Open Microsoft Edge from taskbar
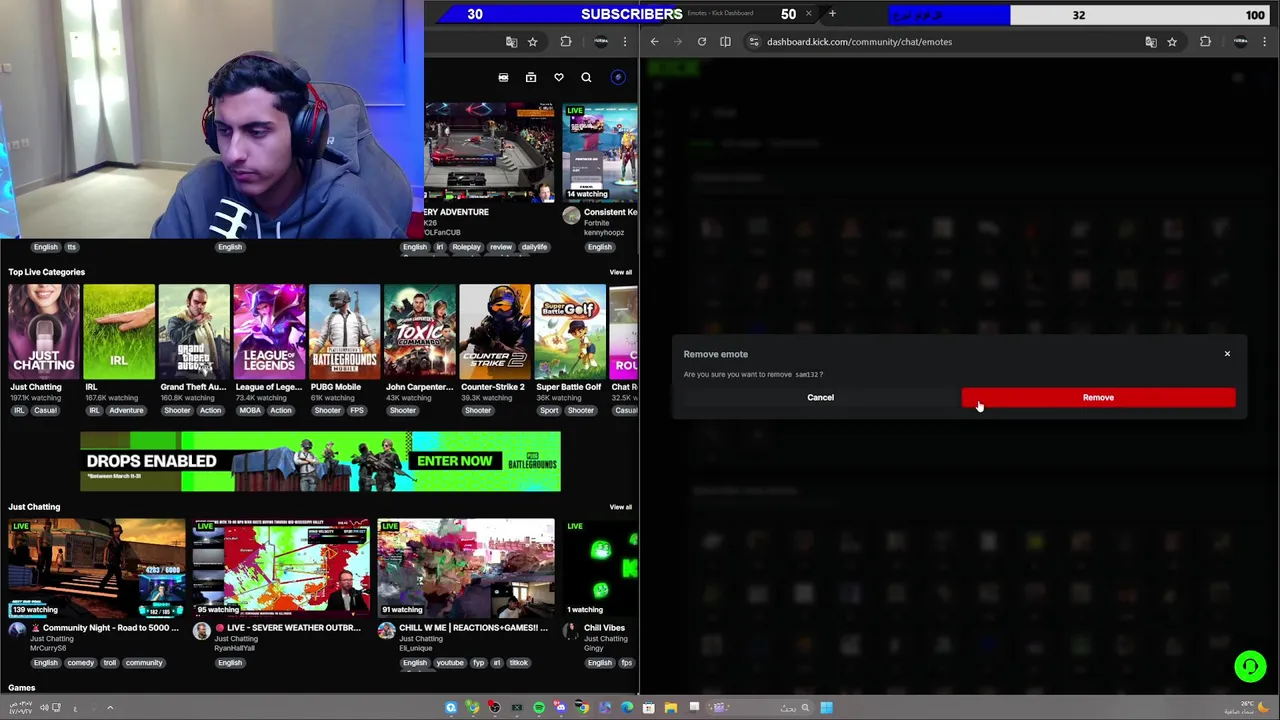 pos(626,708)
